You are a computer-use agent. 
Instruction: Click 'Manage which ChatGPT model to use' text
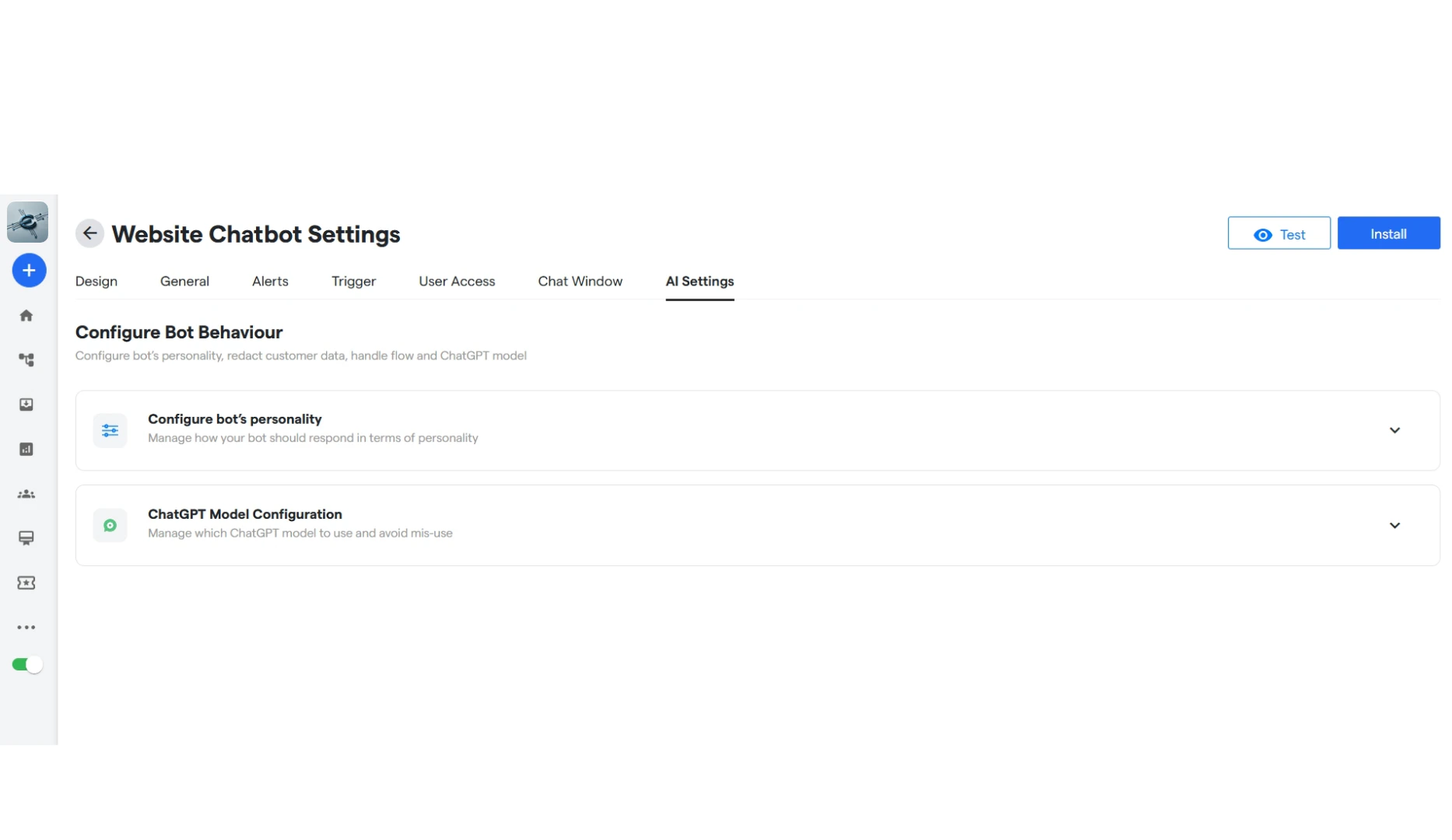(300, 534)
